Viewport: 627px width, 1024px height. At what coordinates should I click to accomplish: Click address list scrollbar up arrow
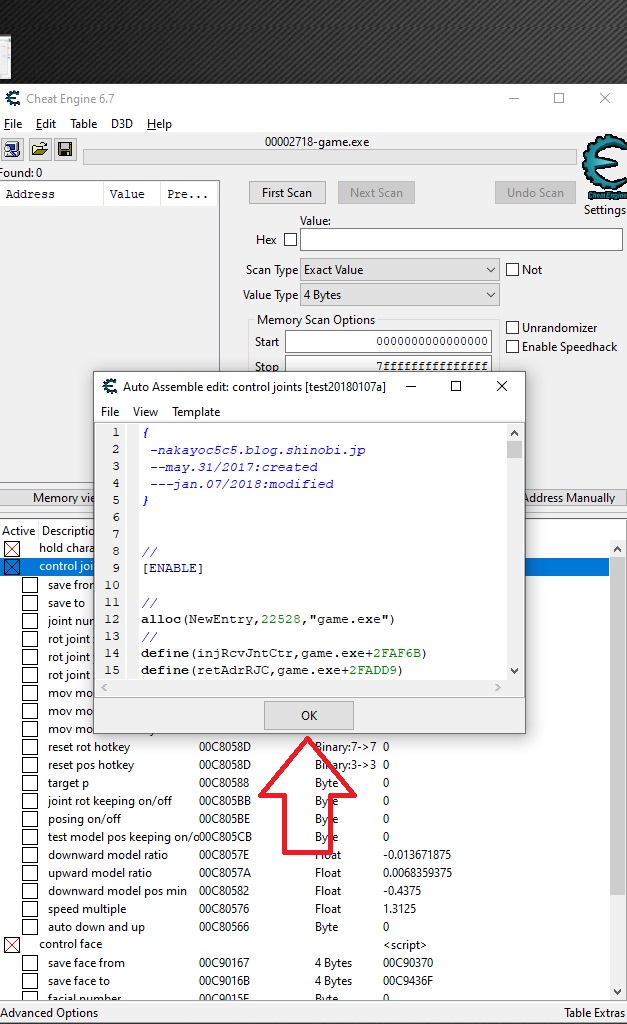point(618,549)
